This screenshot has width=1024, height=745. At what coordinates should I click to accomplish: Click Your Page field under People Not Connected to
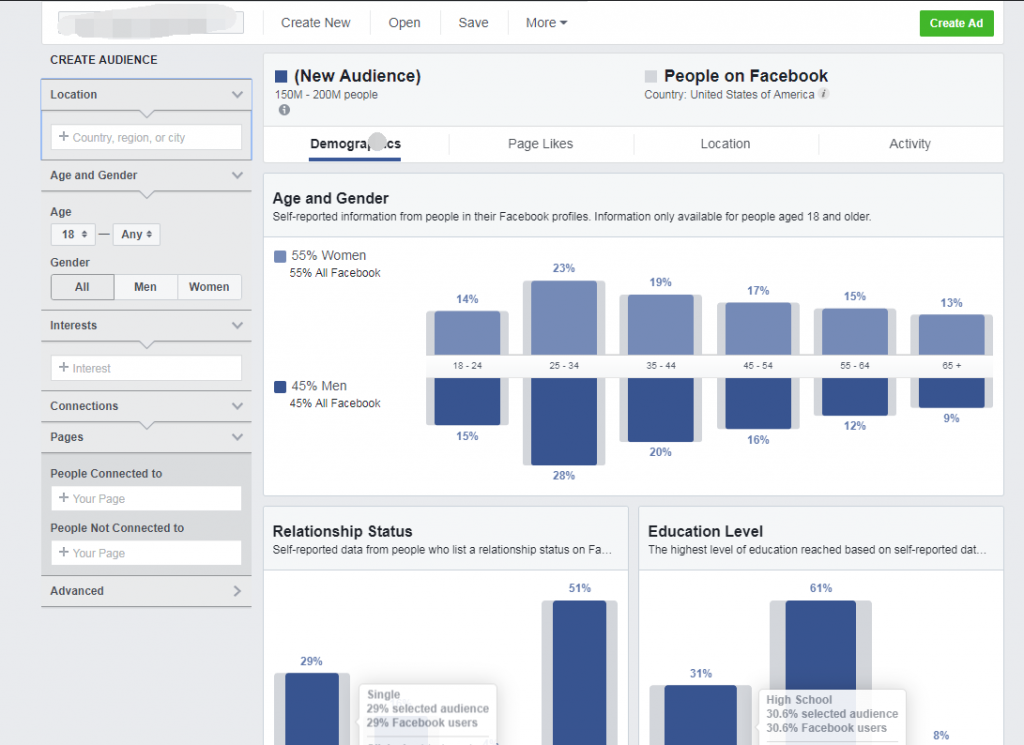coord(146,553)
